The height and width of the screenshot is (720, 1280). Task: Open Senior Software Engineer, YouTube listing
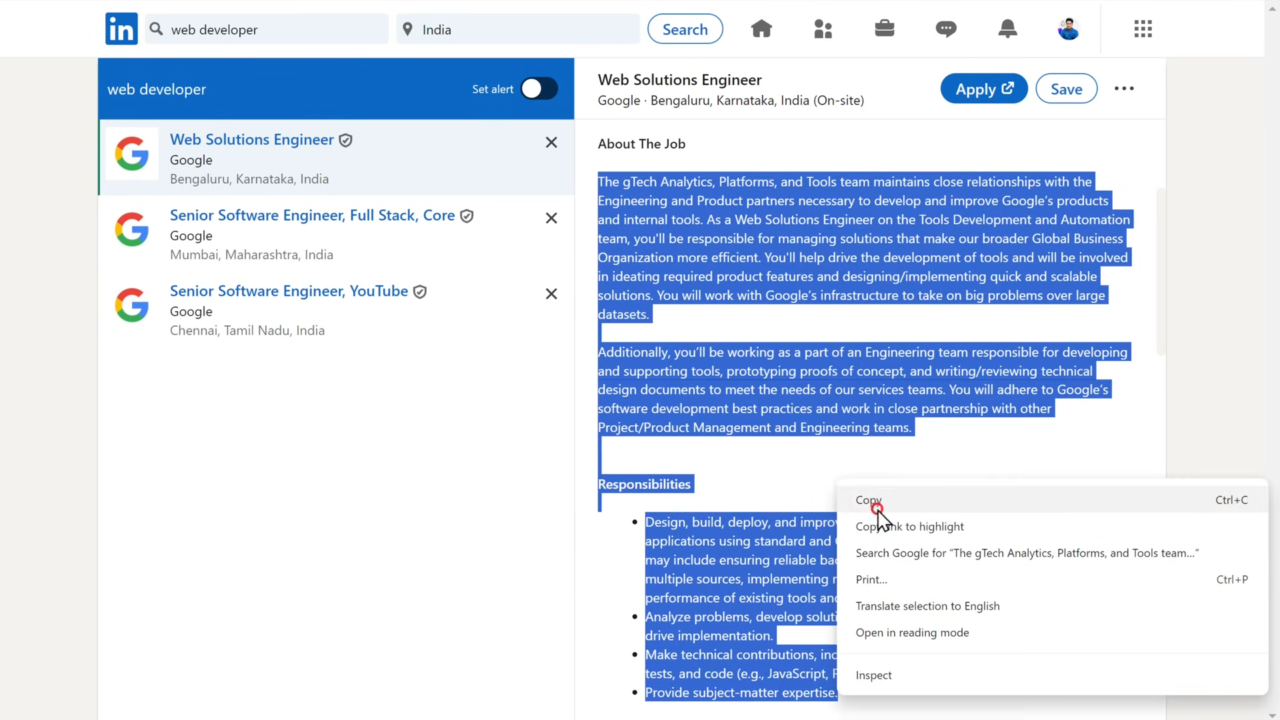tap(289, 291)
